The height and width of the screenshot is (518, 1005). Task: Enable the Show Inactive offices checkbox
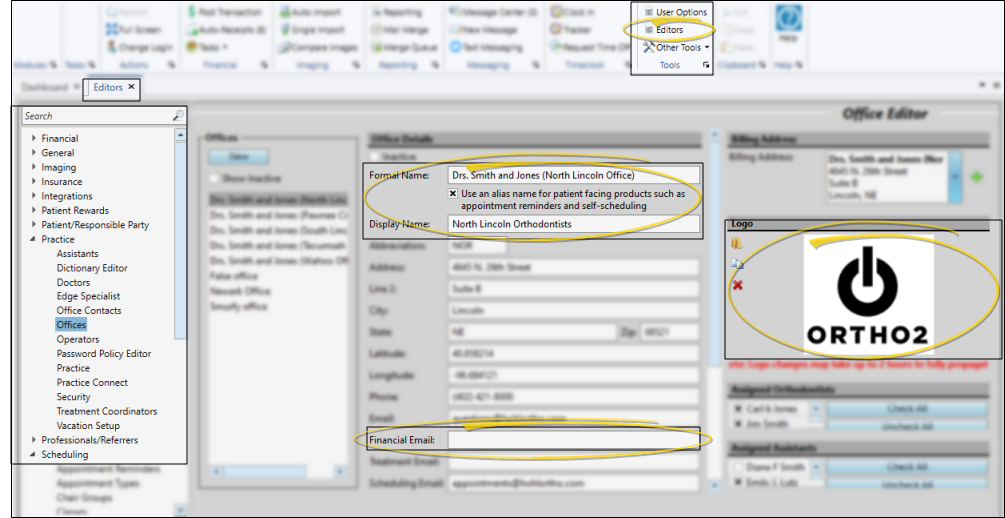click(213, 178)
